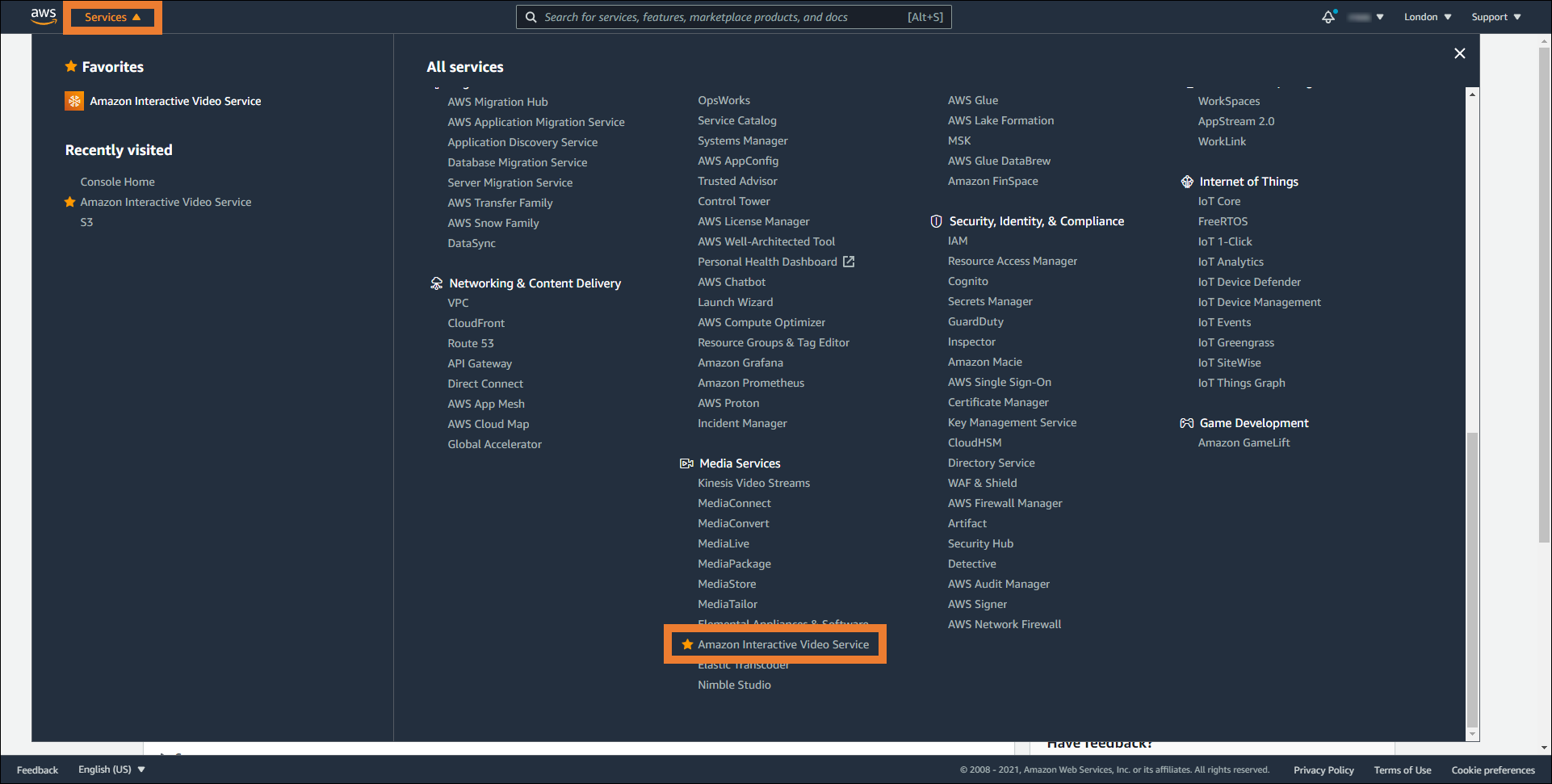Click Networking & Content Delivery category icon
The image size is (1552, 784).
coord(436,283)
